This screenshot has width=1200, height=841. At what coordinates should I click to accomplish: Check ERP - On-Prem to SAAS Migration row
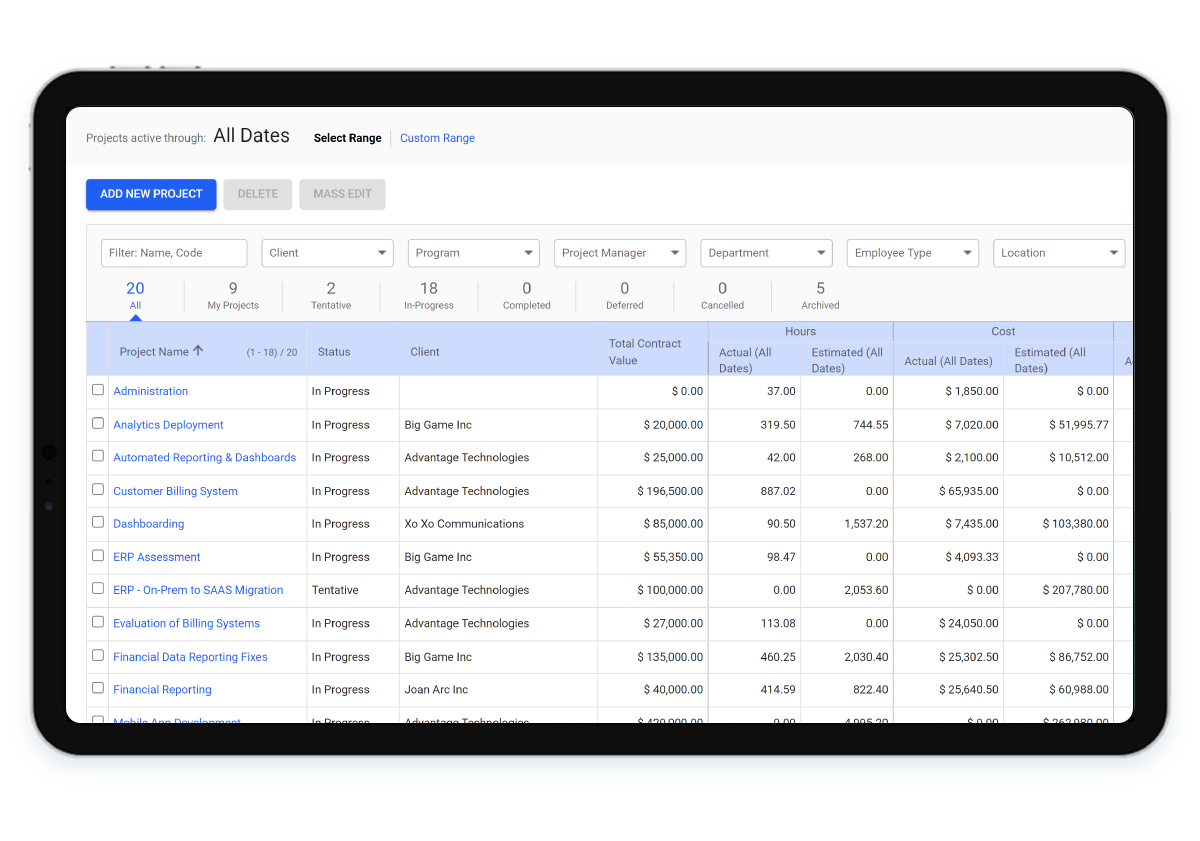(98, 588)
